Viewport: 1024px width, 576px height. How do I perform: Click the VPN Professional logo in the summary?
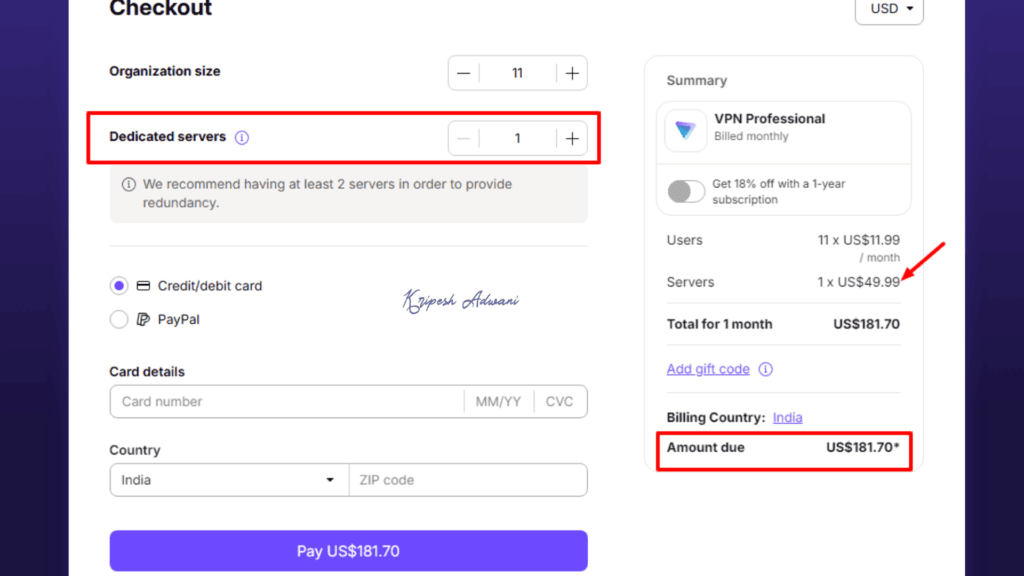tap(685, 131)
